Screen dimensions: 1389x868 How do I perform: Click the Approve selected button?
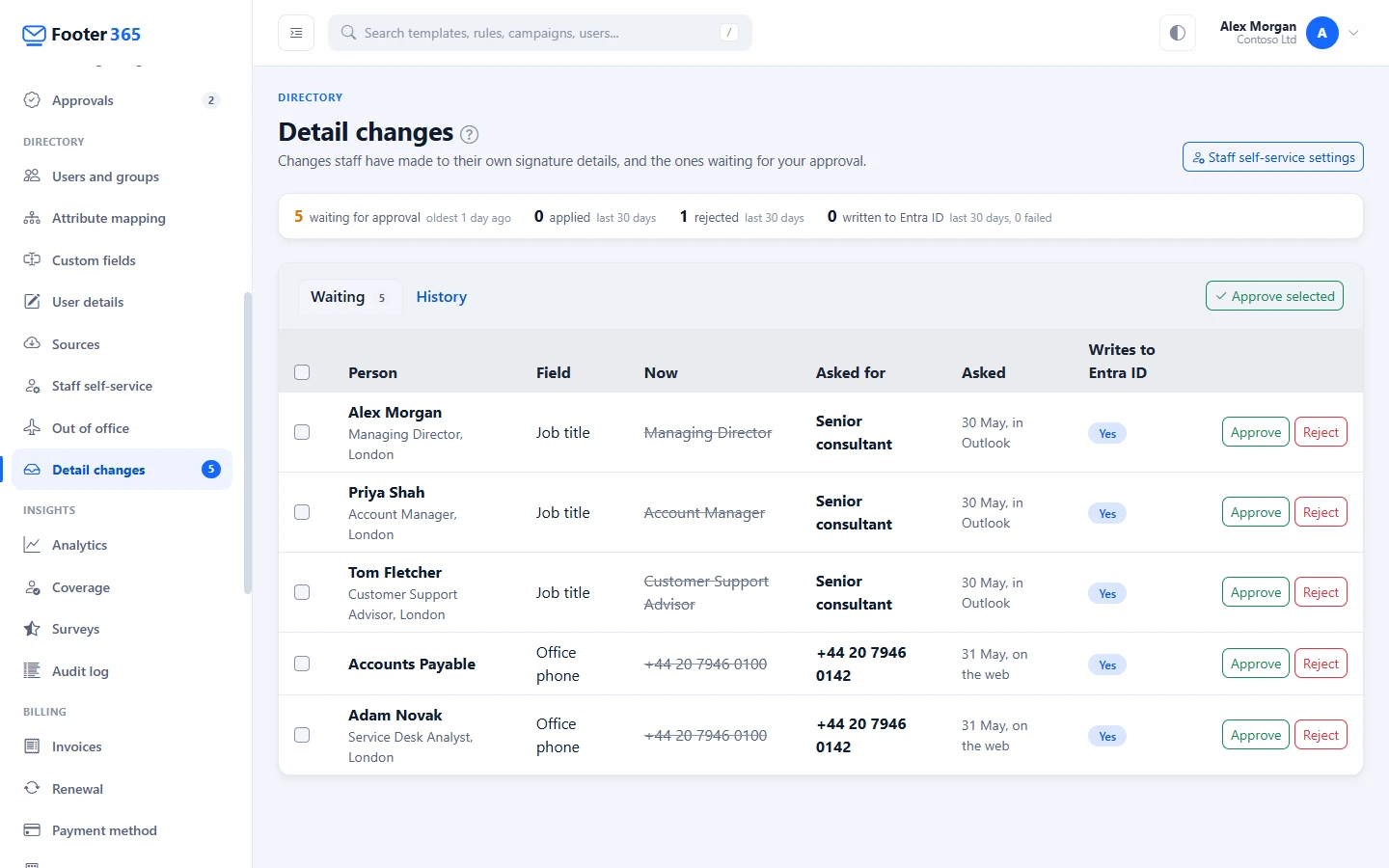point(1274,296)
